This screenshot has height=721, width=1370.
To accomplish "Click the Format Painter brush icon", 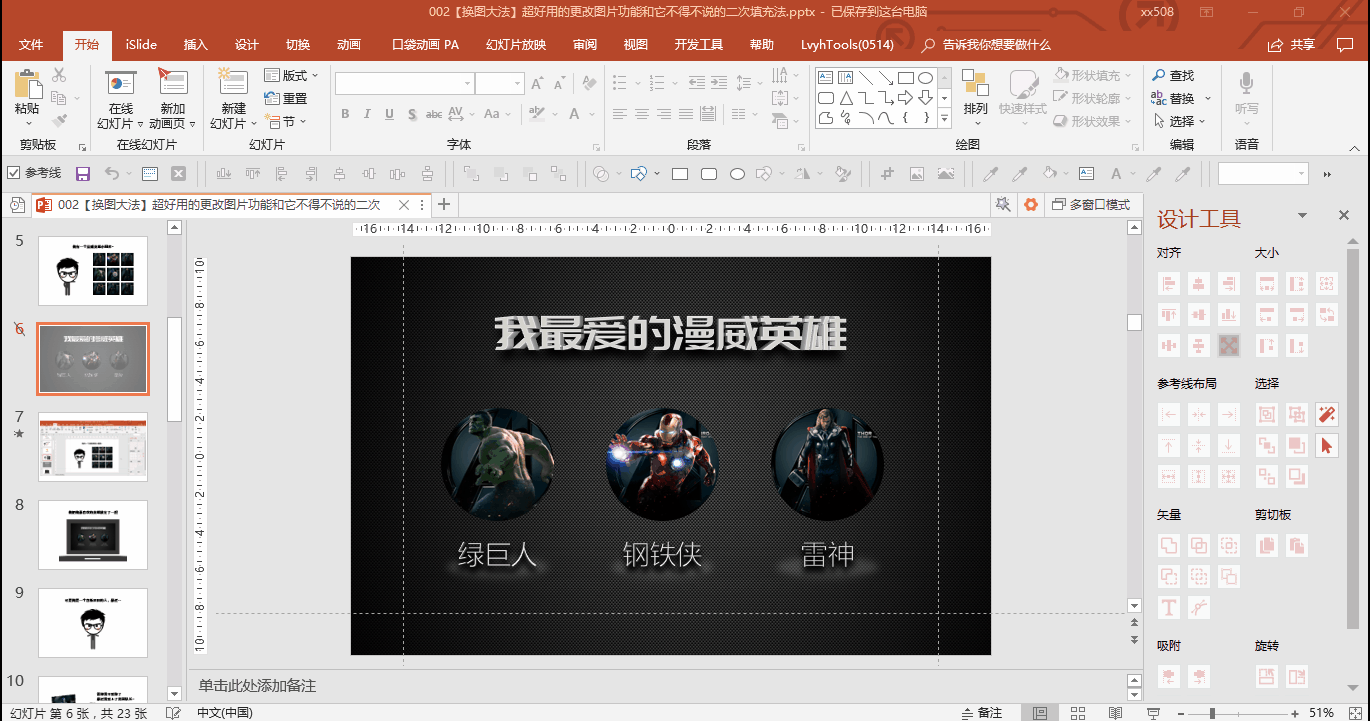I will tap(58, 121).
